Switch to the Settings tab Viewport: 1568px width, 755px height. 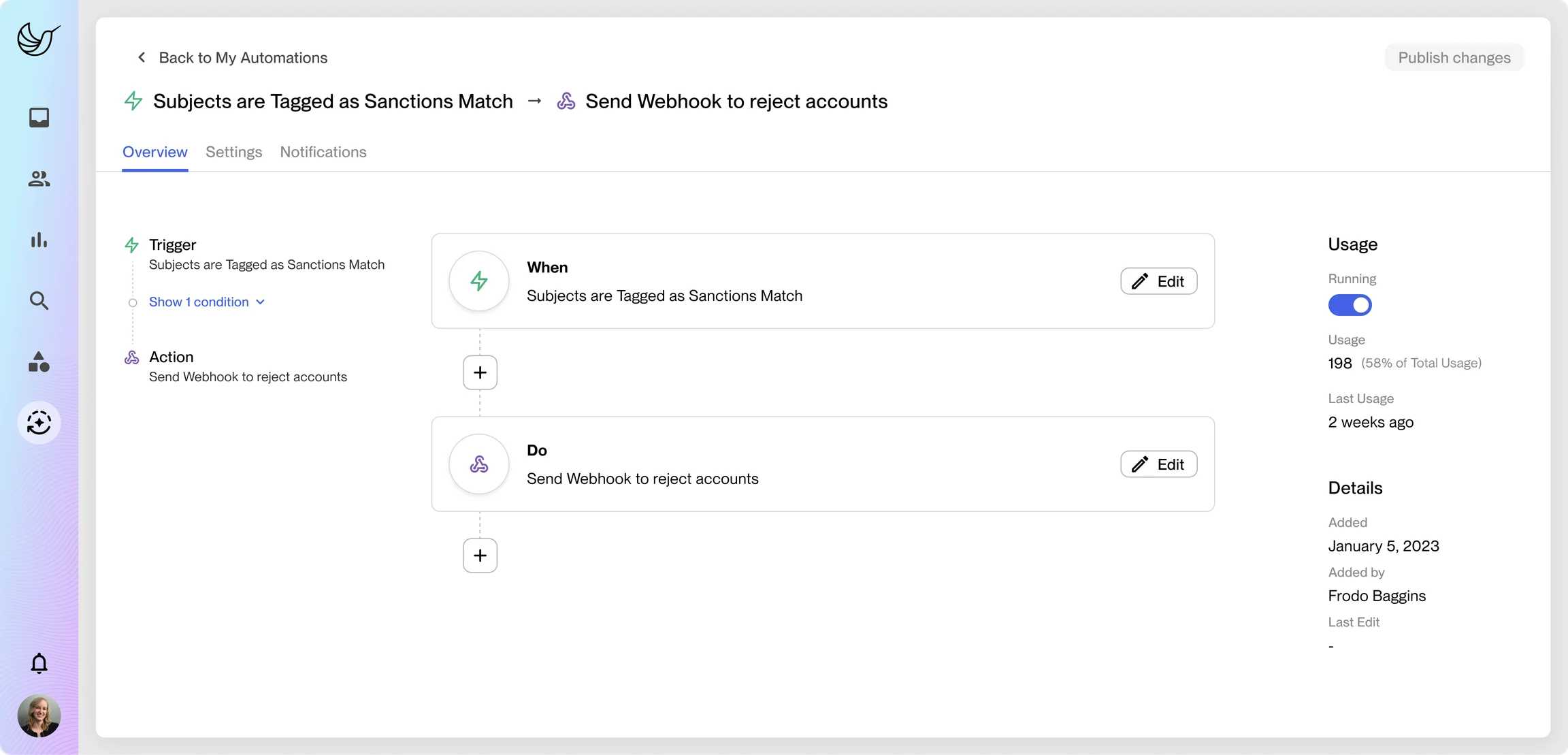coord(234,152)
